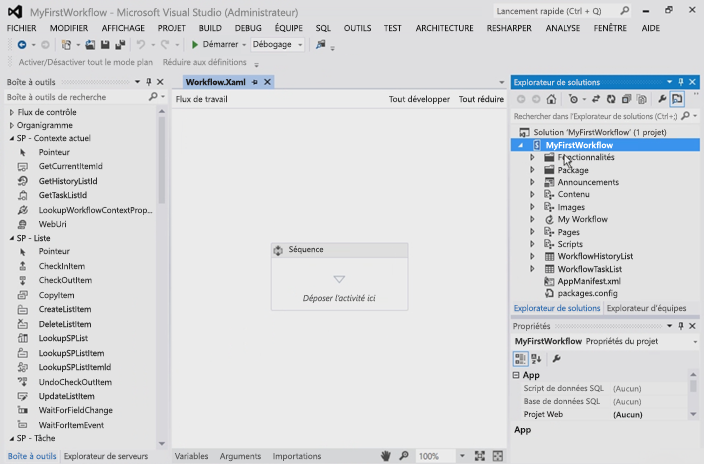The height and width of the screenshot is (464, 704).
Task: Click the Refresh icon in Solution Explorer
Action: tap(611, 99)
